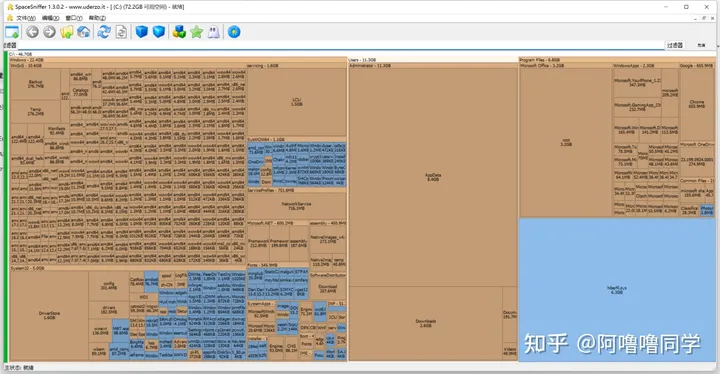Open the 文件 menu
720x374 pixels.
(x=25, y=18)
